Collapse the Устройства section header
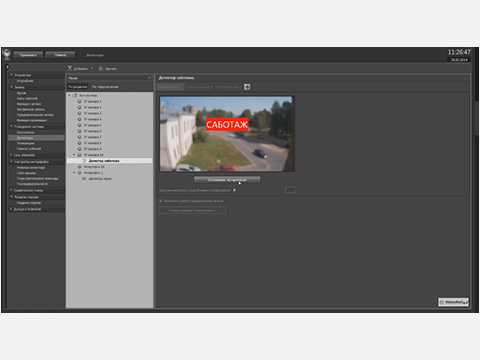This screenshot has height=360, width=480. click(37, 75)
